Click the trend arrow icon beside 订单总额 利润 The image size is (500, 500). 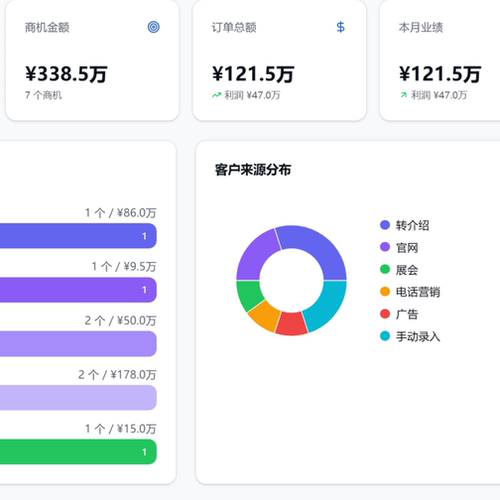216,95
